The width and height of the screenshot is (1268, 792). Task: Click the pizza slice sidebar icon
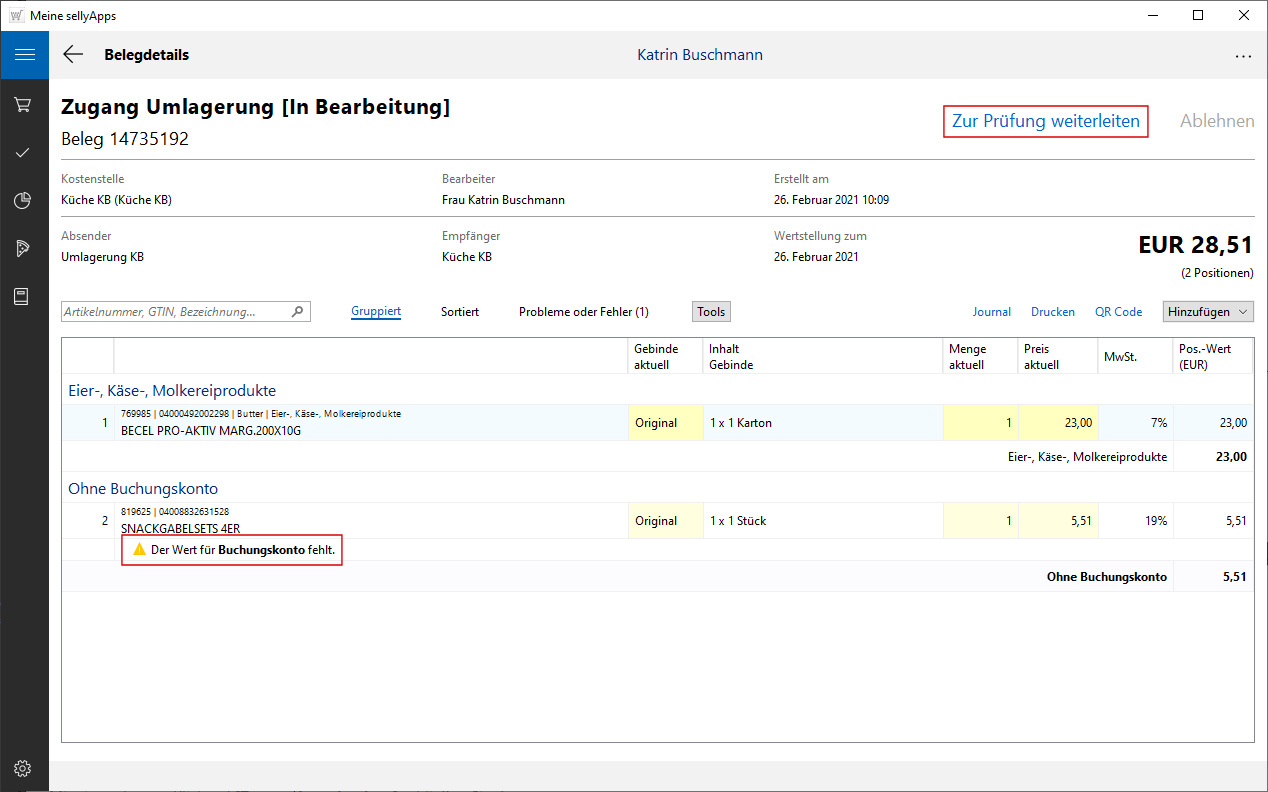(x=24, y=249)
